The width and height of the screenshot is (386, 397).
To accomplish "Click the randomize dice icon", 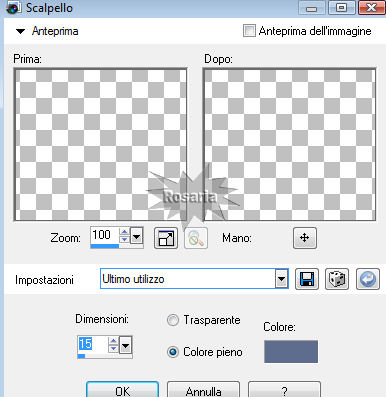I will click(x=337, y=279).
